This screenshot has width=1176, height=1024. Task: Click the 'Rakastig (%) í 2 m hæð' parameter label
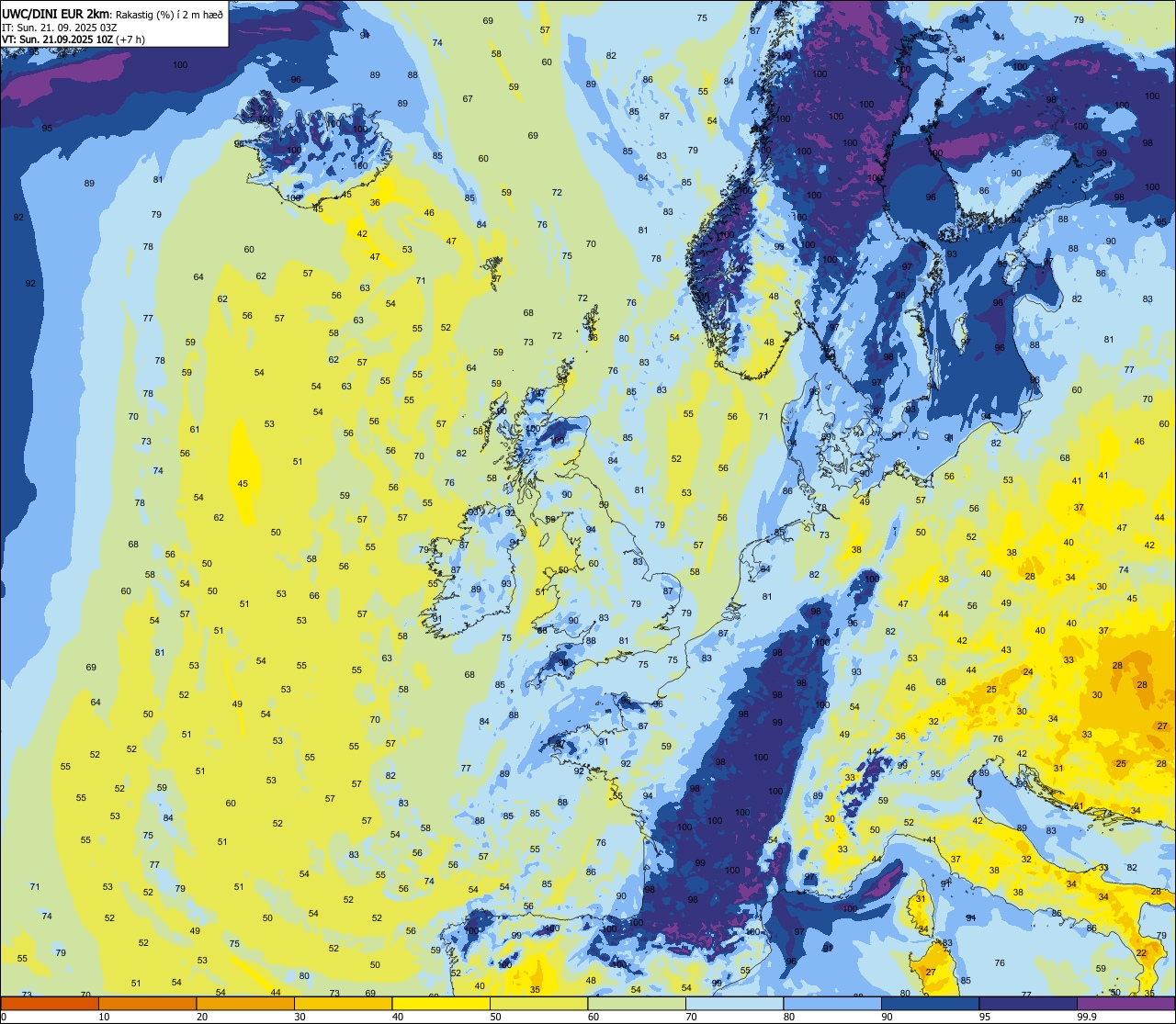(x=168, y=14)
